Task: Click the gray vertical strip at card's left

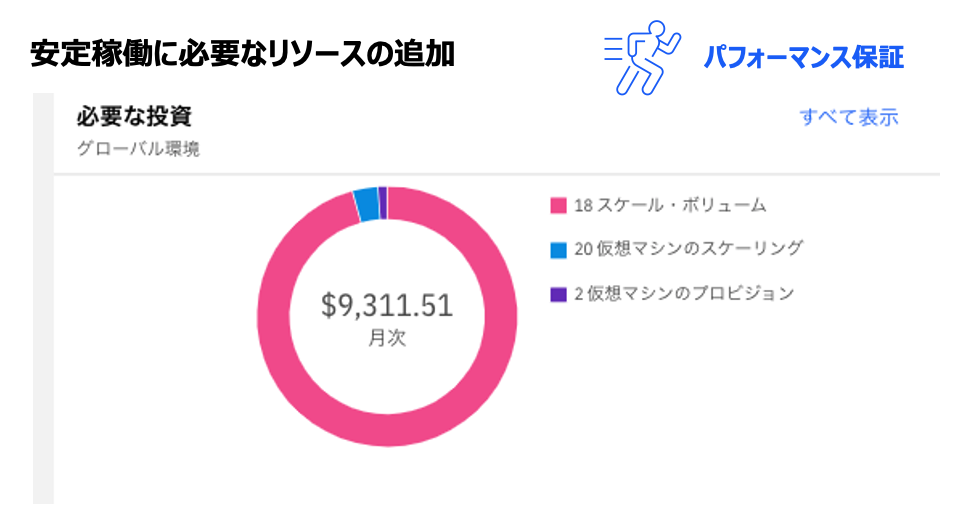Action: (x=42, y=300)
